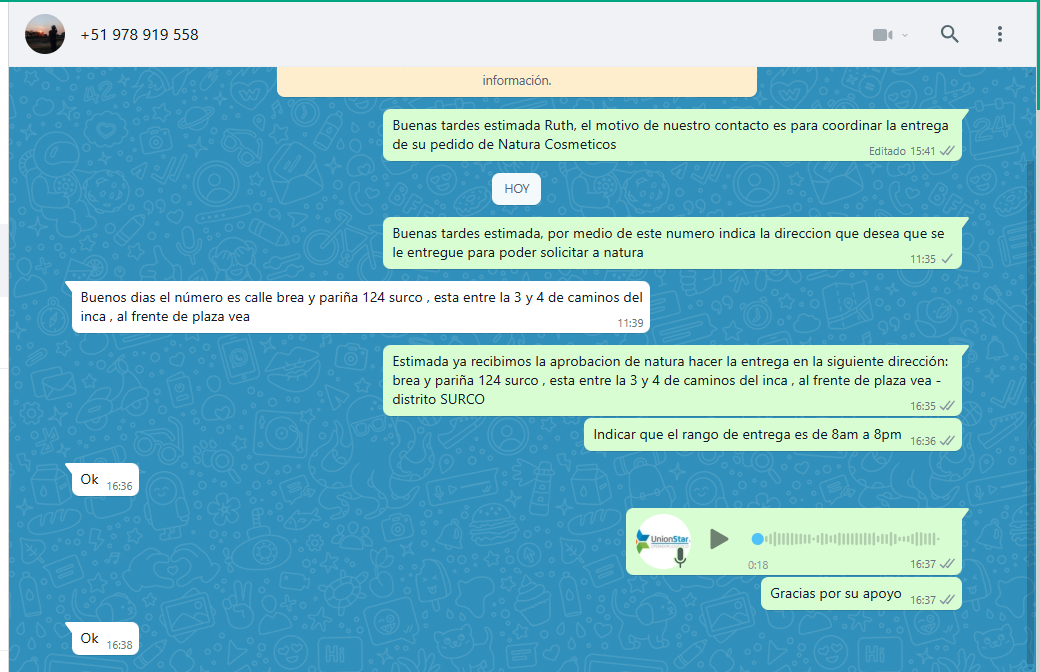Select the "Gracias por su apoyo" message
The image size is (1040, 672).
pyautogui.click(x=835, y=593)
